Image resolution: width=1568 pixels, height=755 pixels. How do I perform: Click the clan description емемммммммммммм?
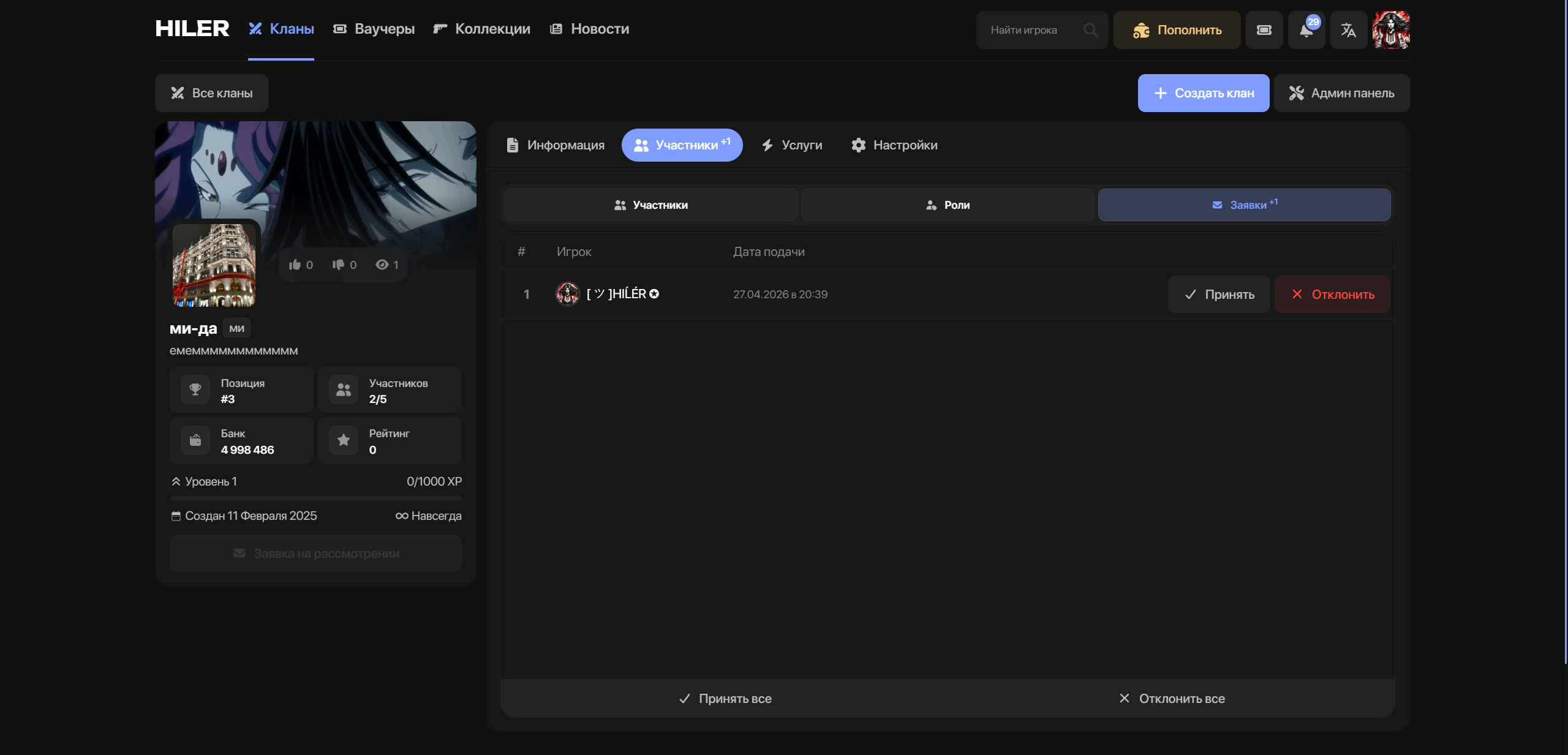233,351
